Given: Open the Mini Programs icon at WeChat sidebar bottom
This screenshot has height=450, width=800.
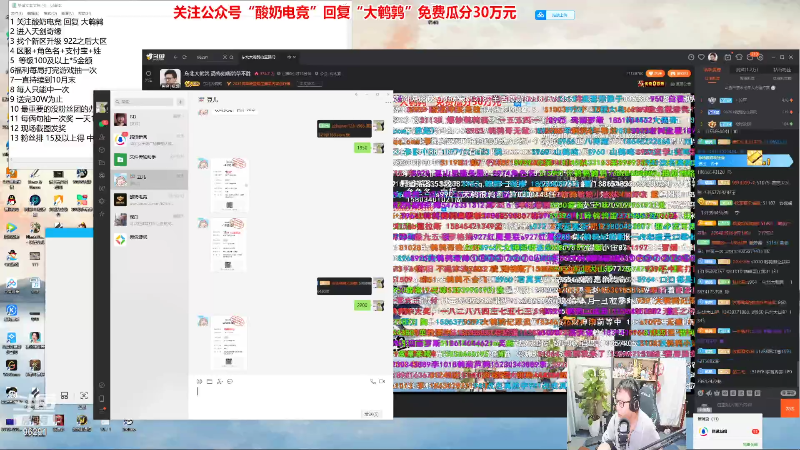Looking at the screenshot, I should pos(102,385).
